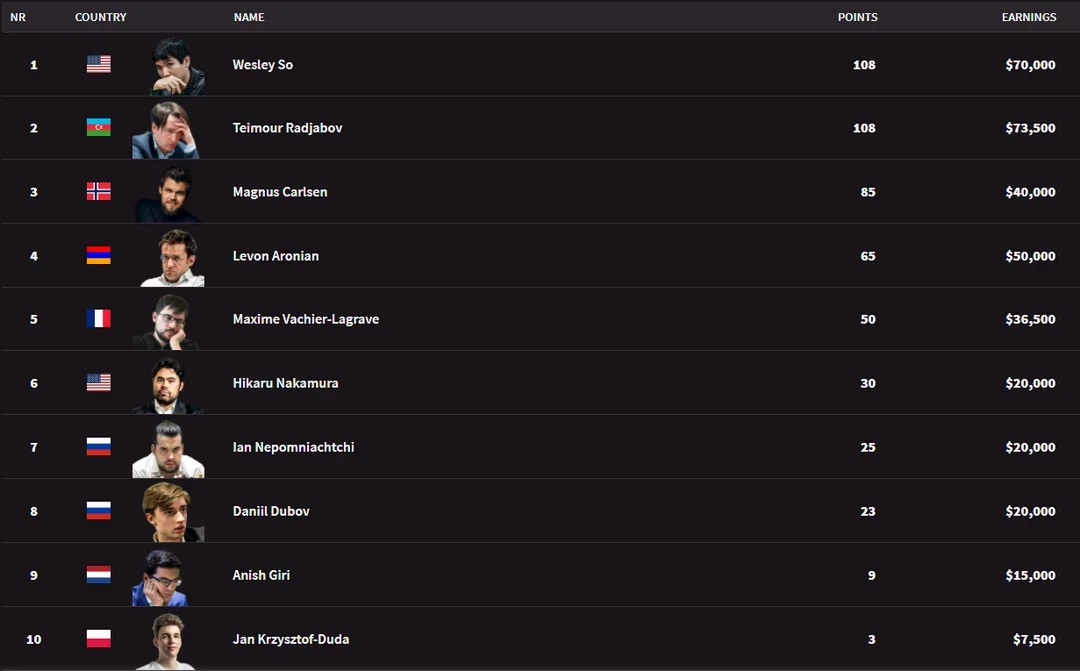Viewport: 1080px width, 671px height.
Task: Click the Armenia flag beside Levon Aronian
Action: 98,256
